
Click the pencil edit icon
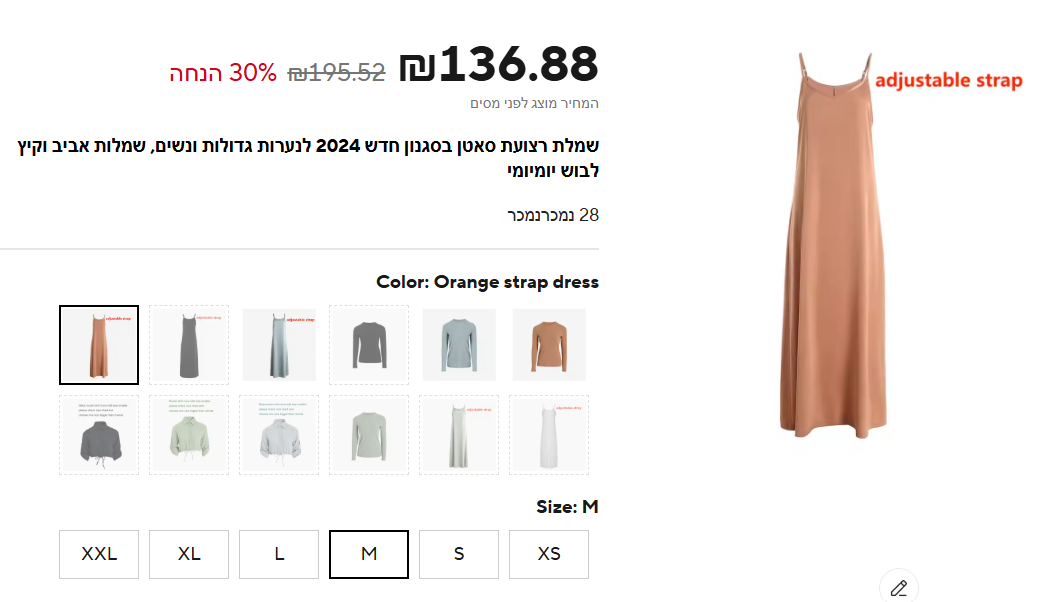pos(898,588)
